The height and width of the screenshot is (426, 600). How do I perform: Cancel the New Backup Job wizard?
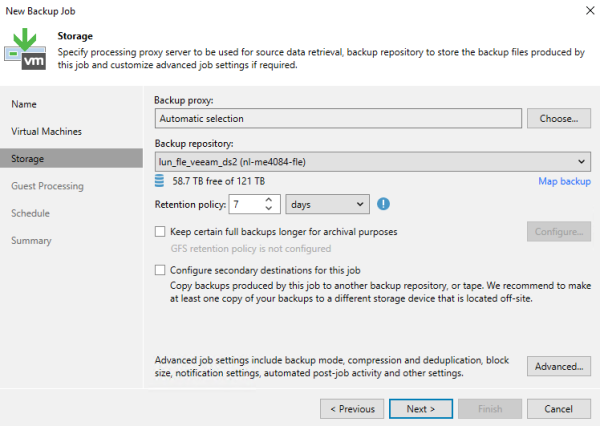(x=559, y=409)
